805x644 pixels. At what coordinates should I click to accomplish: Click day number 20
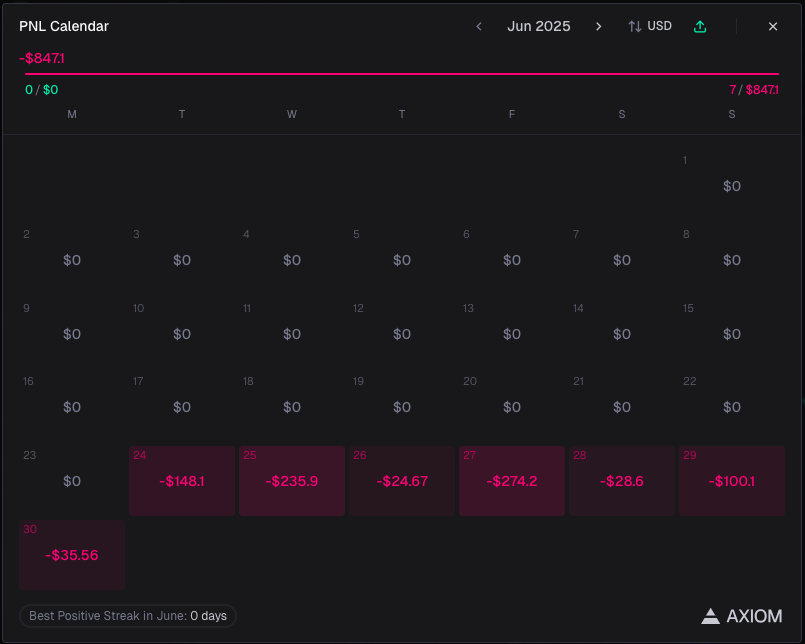pyautogui.click(x=470, y=381)
